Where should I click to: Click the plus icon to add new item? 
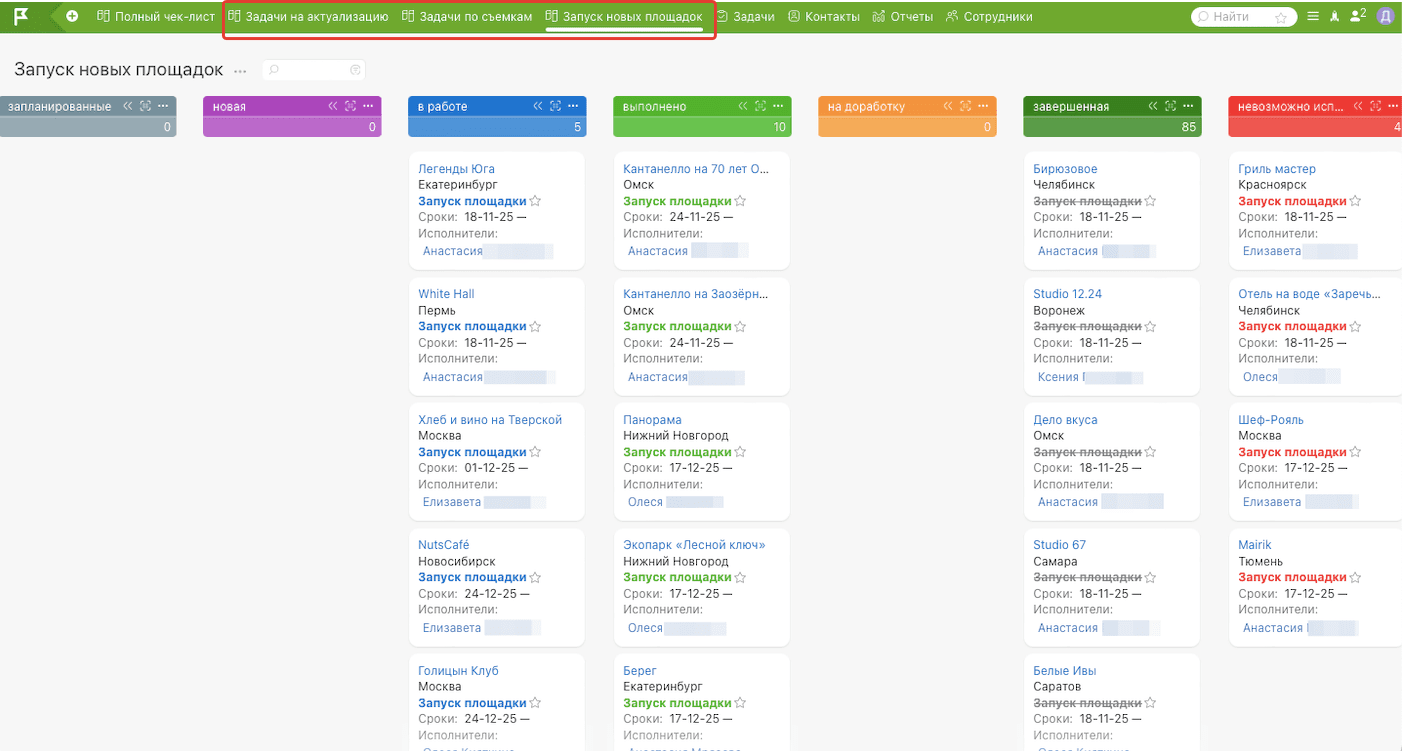click(72, 16)
